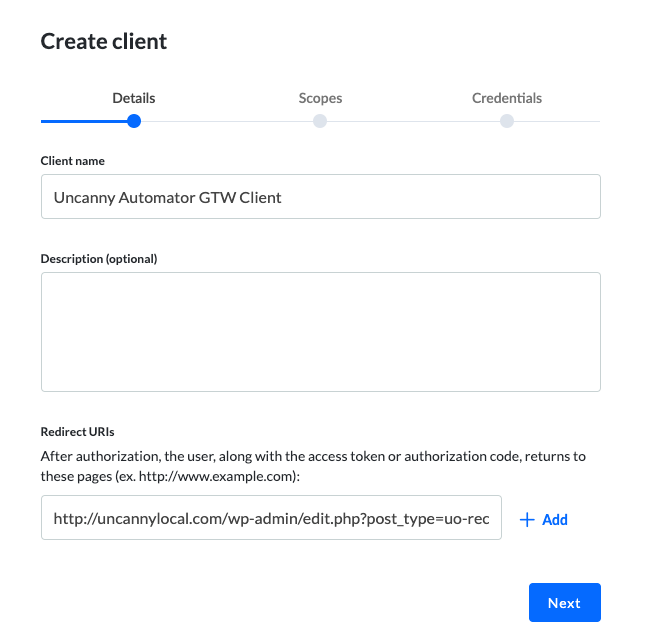
Task: Open the Details step label
Action: pos(134,98)
